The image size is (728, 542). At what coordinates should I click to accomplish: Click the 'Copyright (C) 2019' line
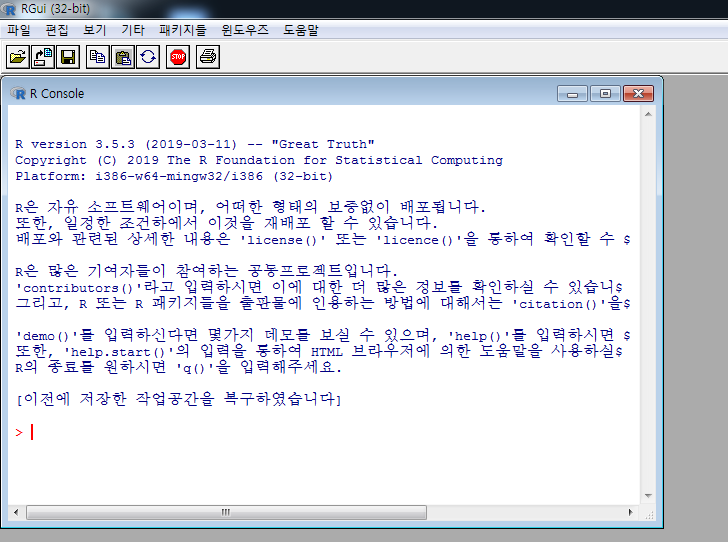[x=259, y=160]
